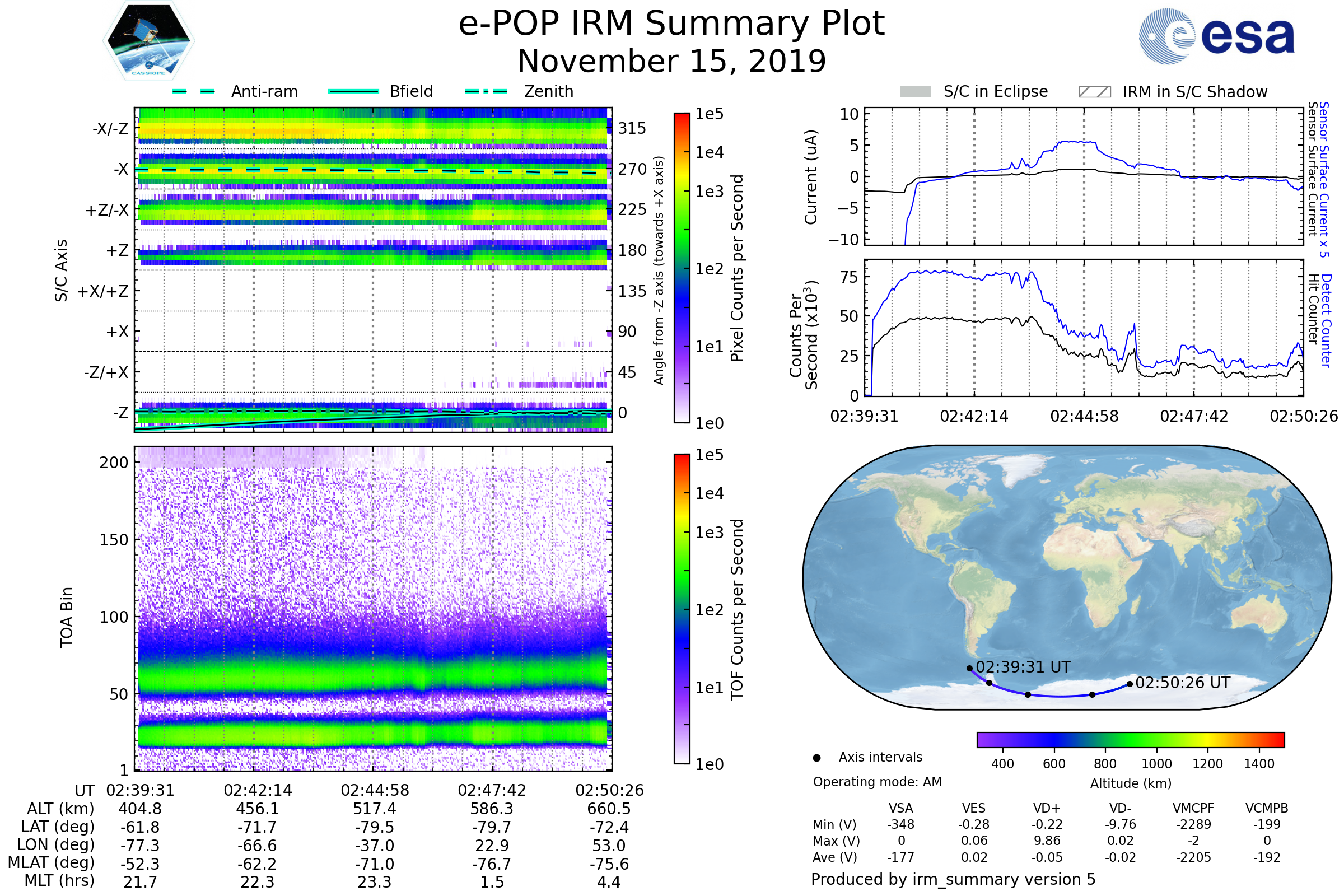Click the Bfield solid line legend marker
This screenshot has width=1344, height=896.
[353, 91]
